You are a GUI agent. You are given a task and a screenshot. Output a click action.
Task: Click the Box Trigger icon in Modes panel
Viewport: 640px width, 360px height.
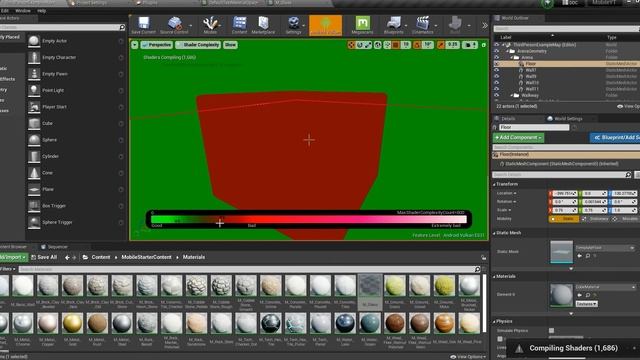coord(34,206)
